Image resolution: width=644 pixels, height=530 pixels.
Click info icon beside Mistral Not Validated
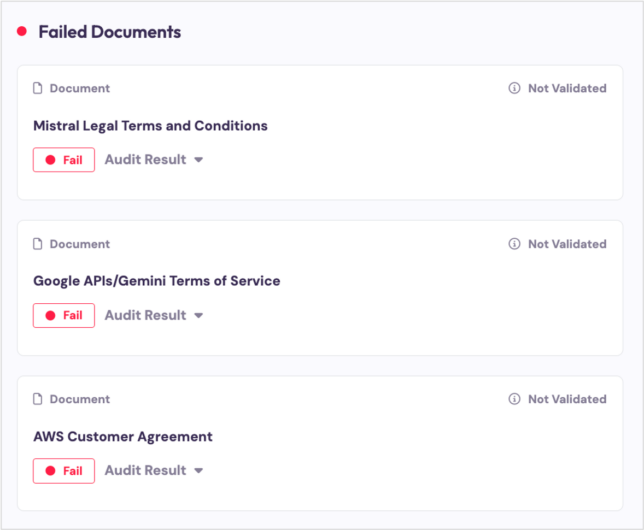pyautogui.click(x=514, y=88)
